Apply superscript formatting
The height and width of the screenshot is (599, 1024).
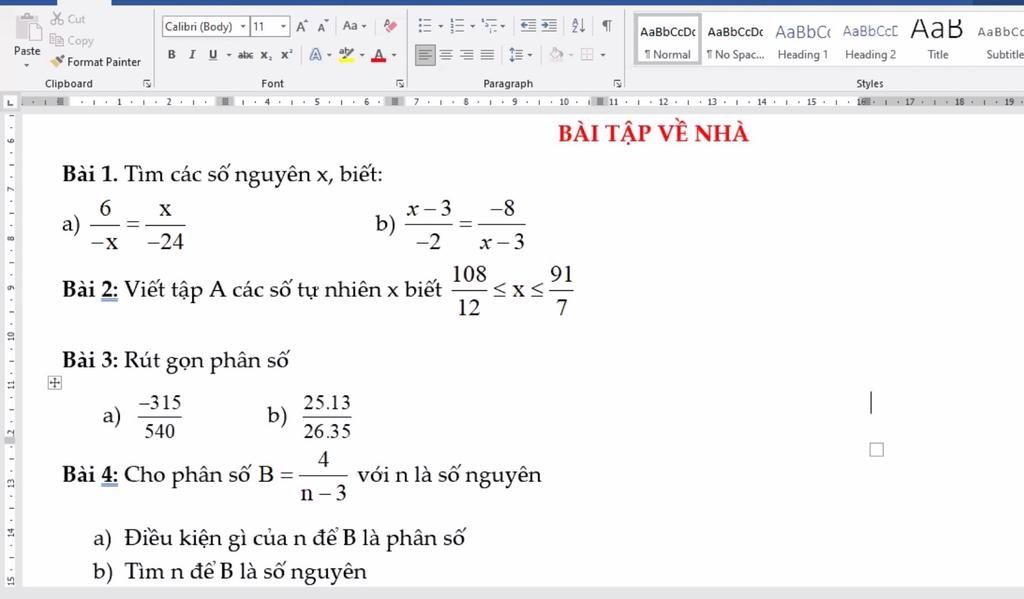click(287, 55)
